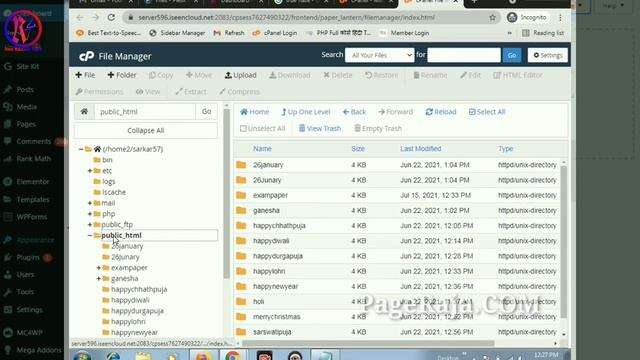Open Reading list in browser
This screenshot has height=360, width=640.
point(543,33)
